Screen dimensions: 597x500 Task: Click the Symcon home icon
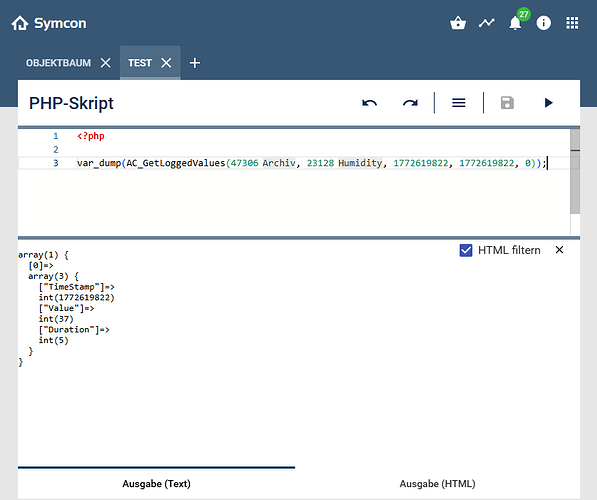pos(20,23)
